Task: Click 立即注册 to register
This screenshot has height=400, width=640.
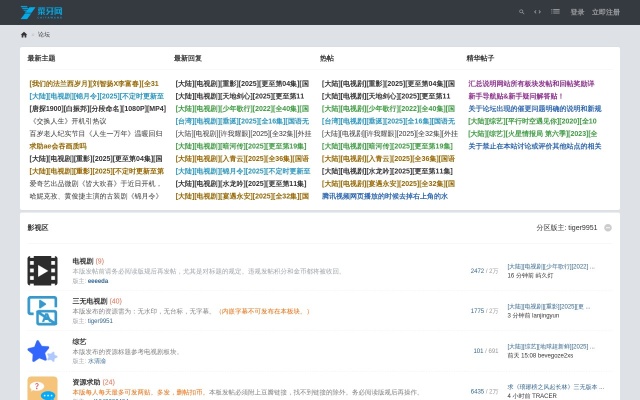Action: [x=605, y=12]
